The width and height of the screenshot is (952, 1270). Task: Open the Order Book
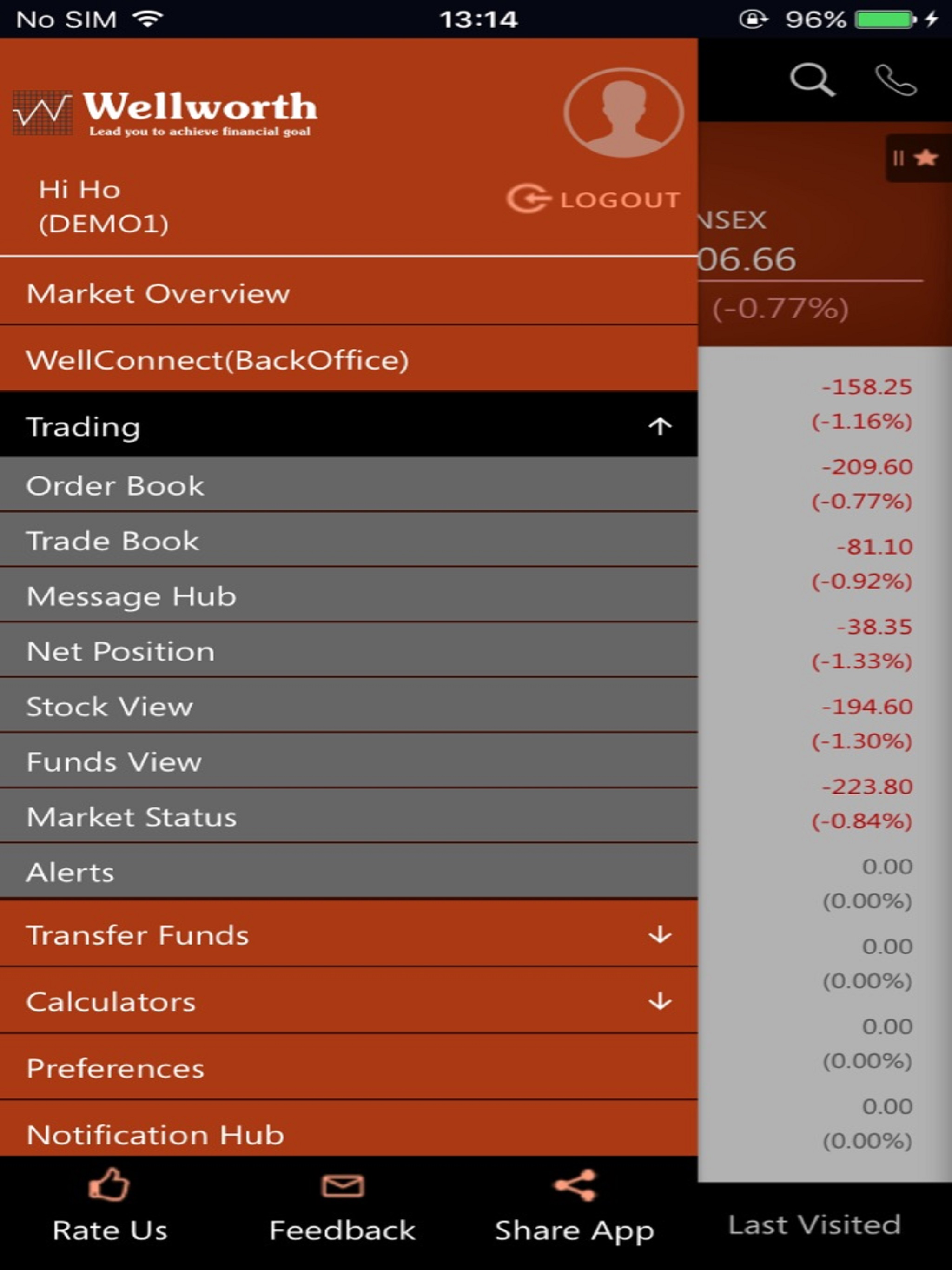115,486
